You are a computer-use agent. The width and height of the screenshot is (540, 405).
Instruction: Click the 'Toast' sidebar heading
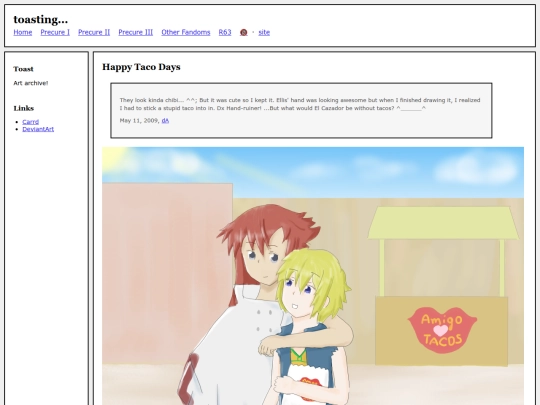click(23, 69)
